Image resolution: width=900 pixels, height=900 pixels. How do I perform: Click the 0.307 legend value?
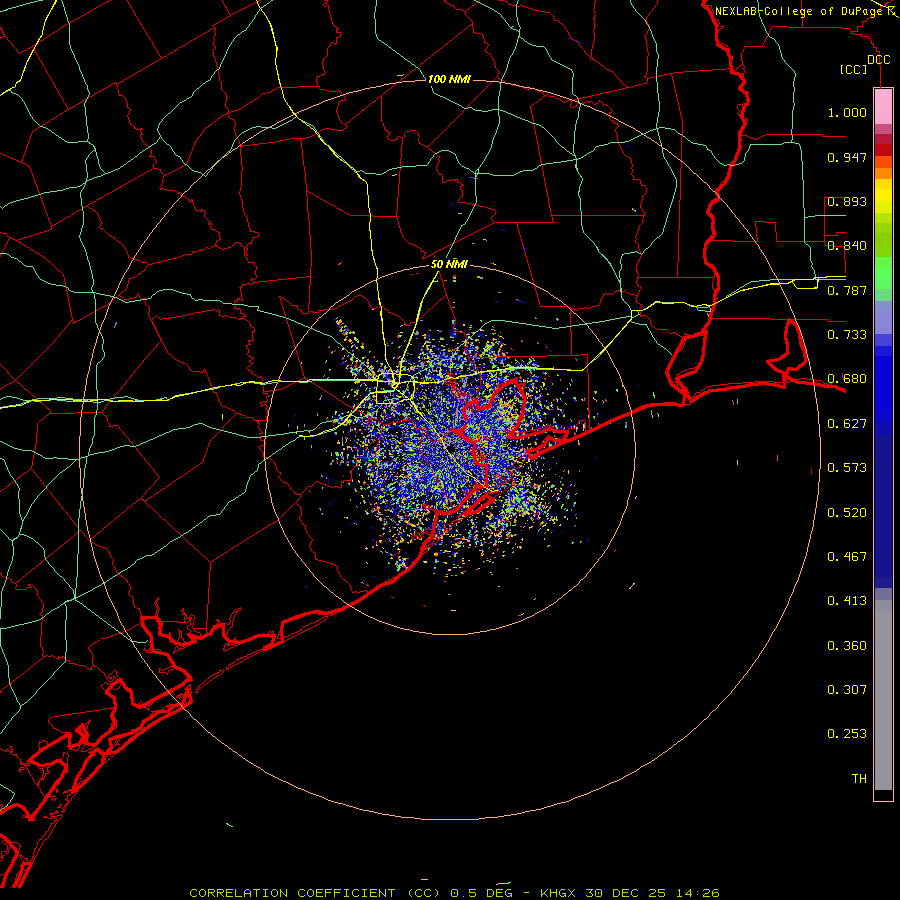(x=847, y=690)
